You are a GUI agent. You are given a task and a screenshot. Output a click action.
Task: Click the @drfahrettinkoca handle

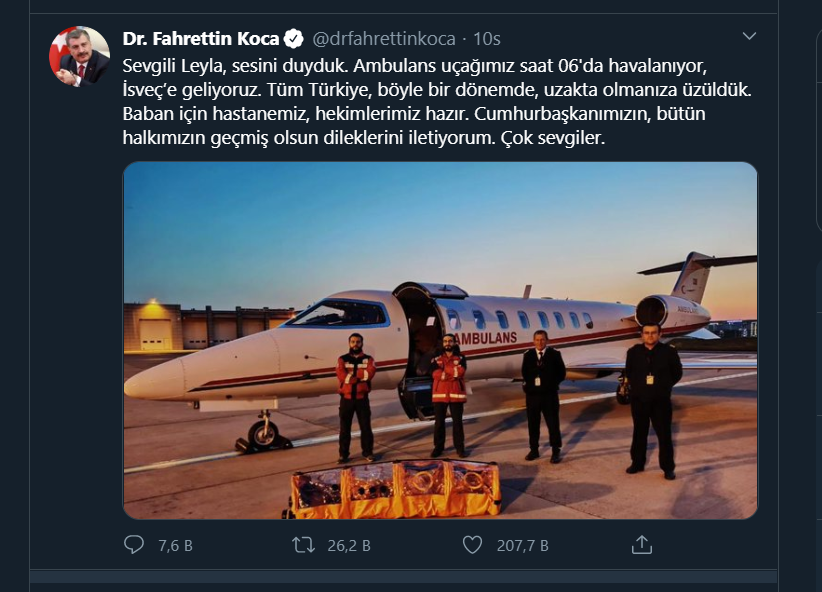tap(384, 39)
